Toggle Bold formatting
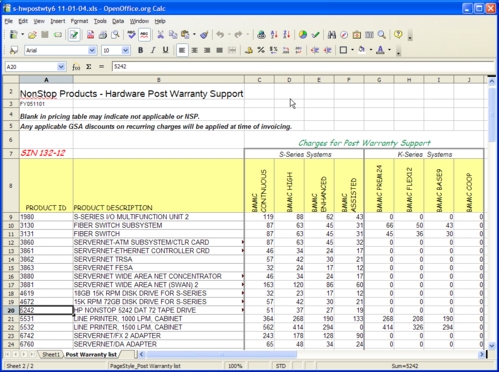The height and width of the screenshot is (372, 499). (x=141, y=50)
